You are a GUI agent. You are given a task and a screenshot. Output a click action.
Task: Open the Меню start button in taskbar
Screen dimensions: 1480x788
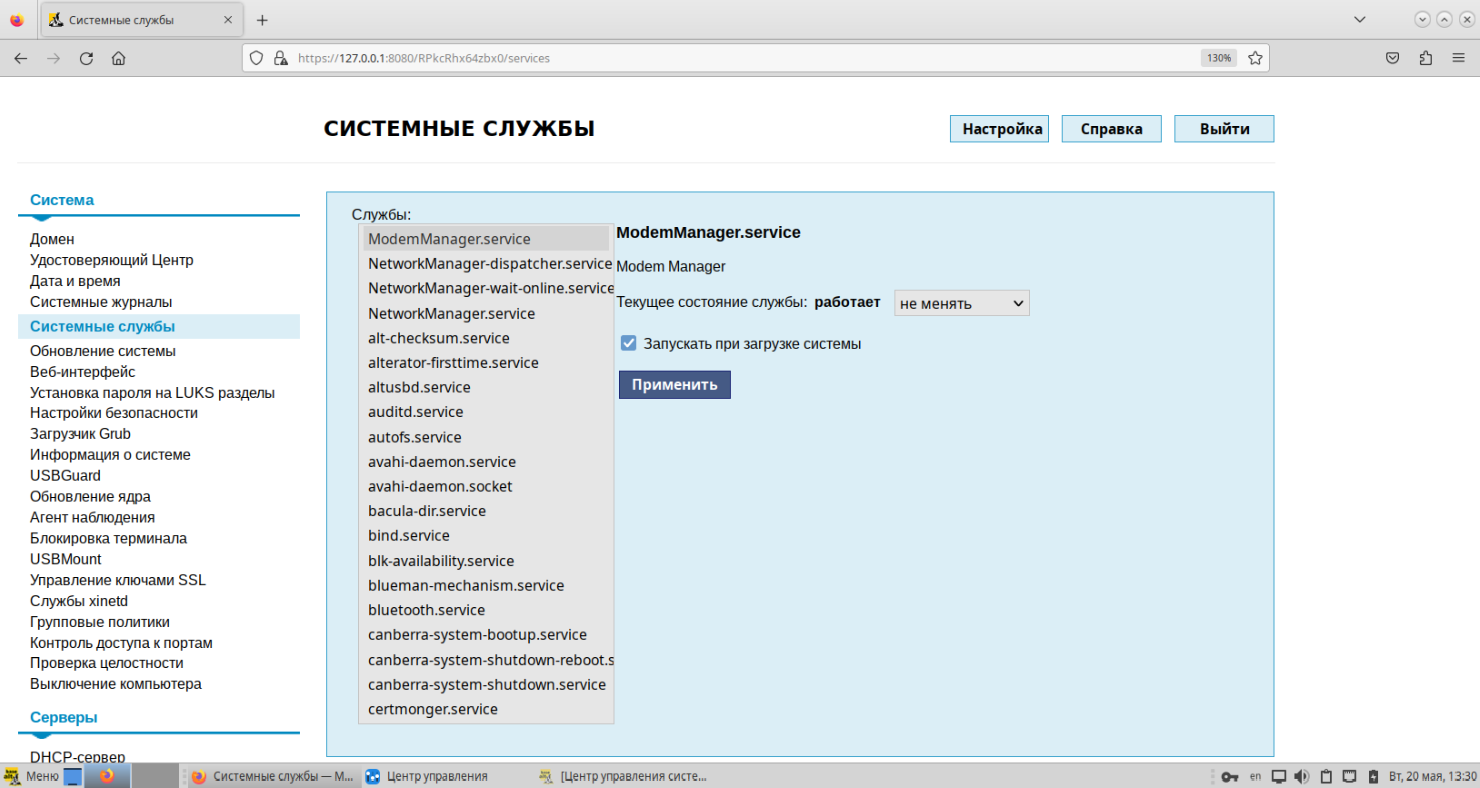[x=32, y=776]
